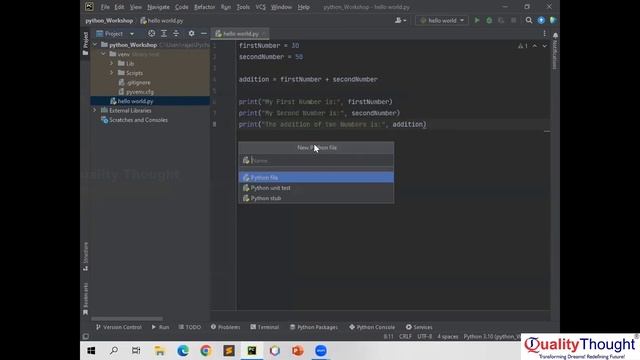Open Notifications side panel
Screen dimensions: 640x360
[555, 51]
